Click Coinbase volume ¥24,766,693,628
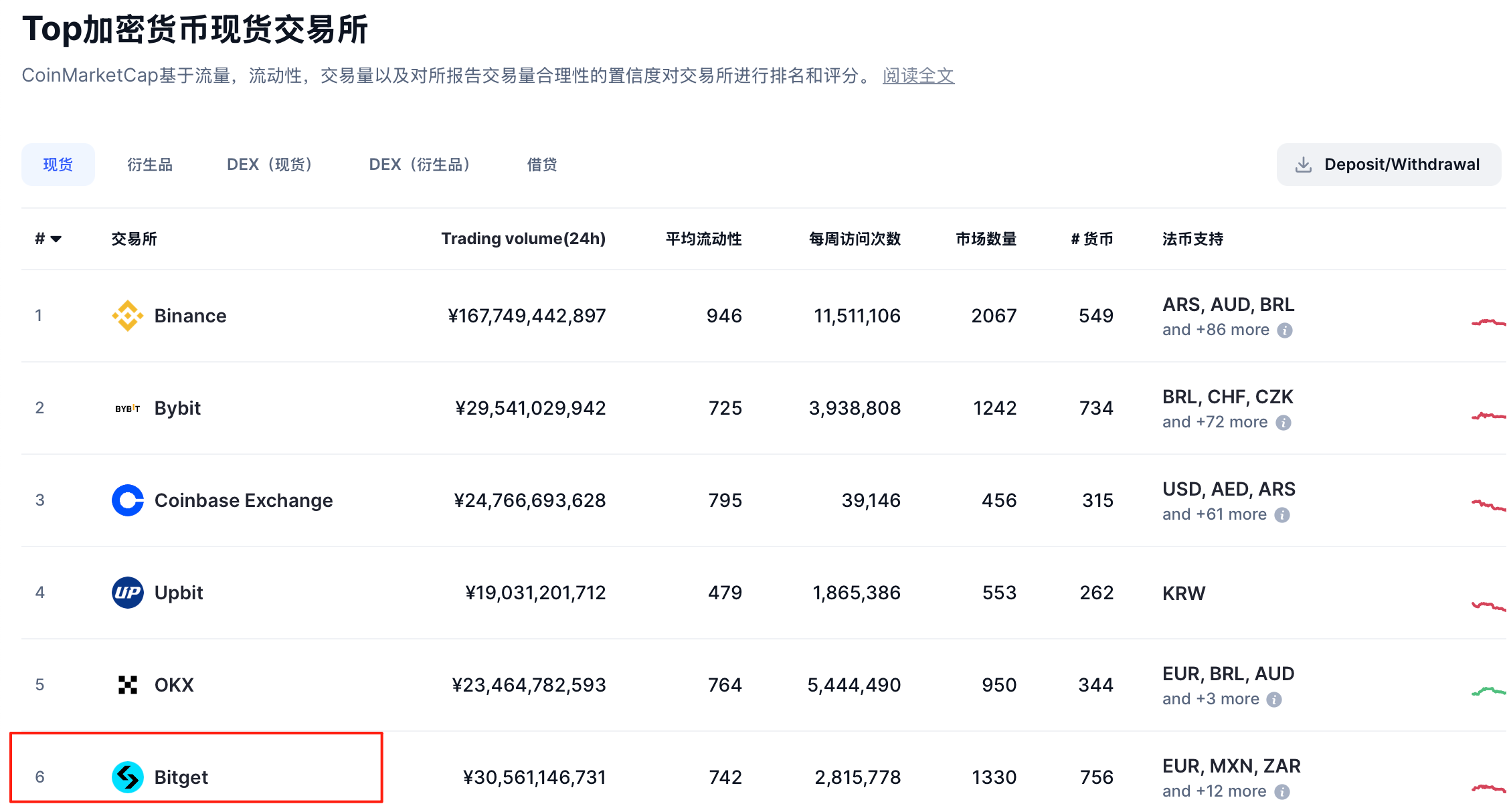 point(530,500)
